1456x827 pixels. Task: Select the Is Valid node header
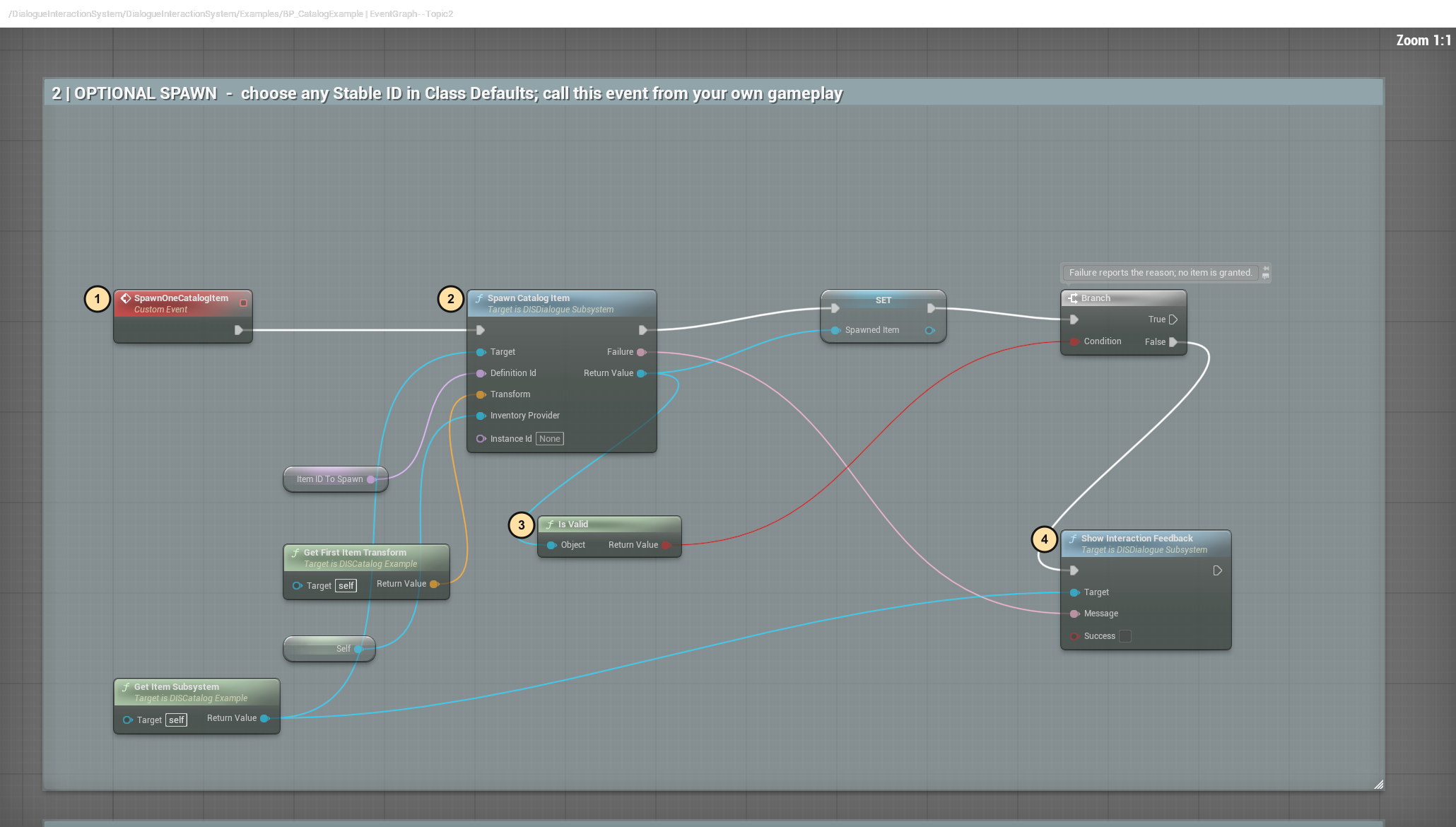click(x=609, y=524)
